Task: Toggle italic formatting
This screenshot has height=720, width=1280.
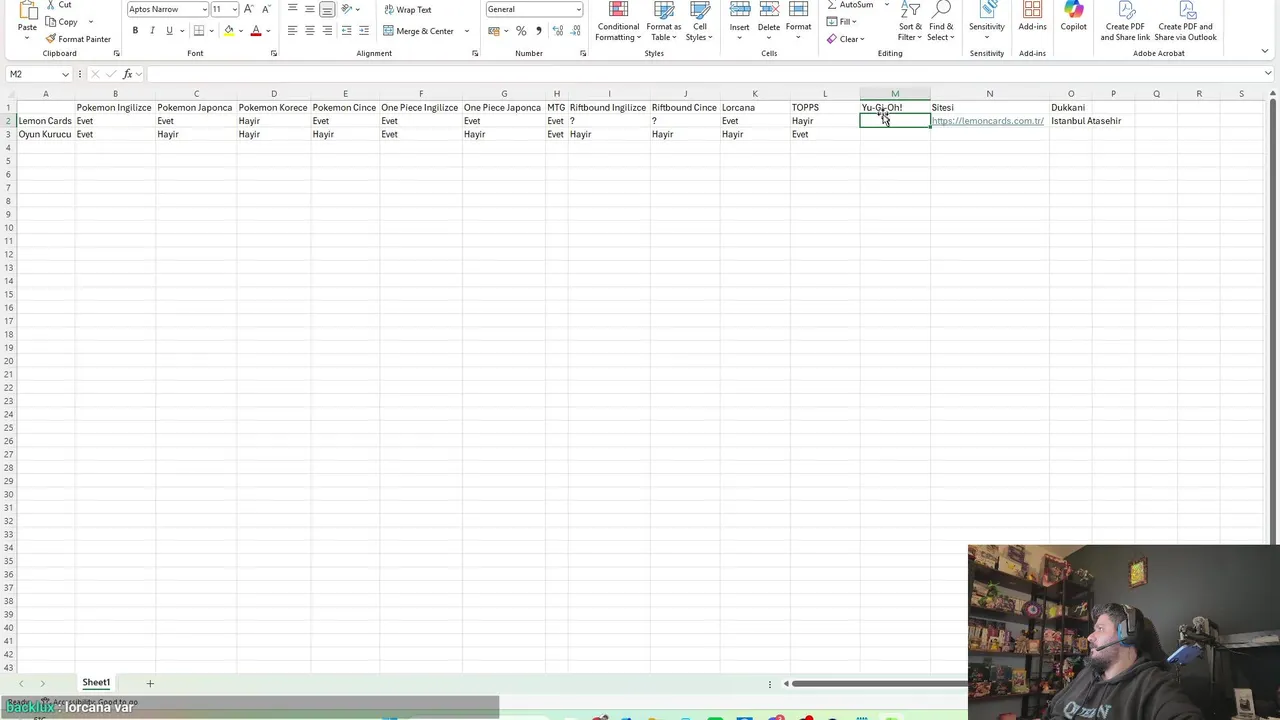Action: (x=152, y=31)
